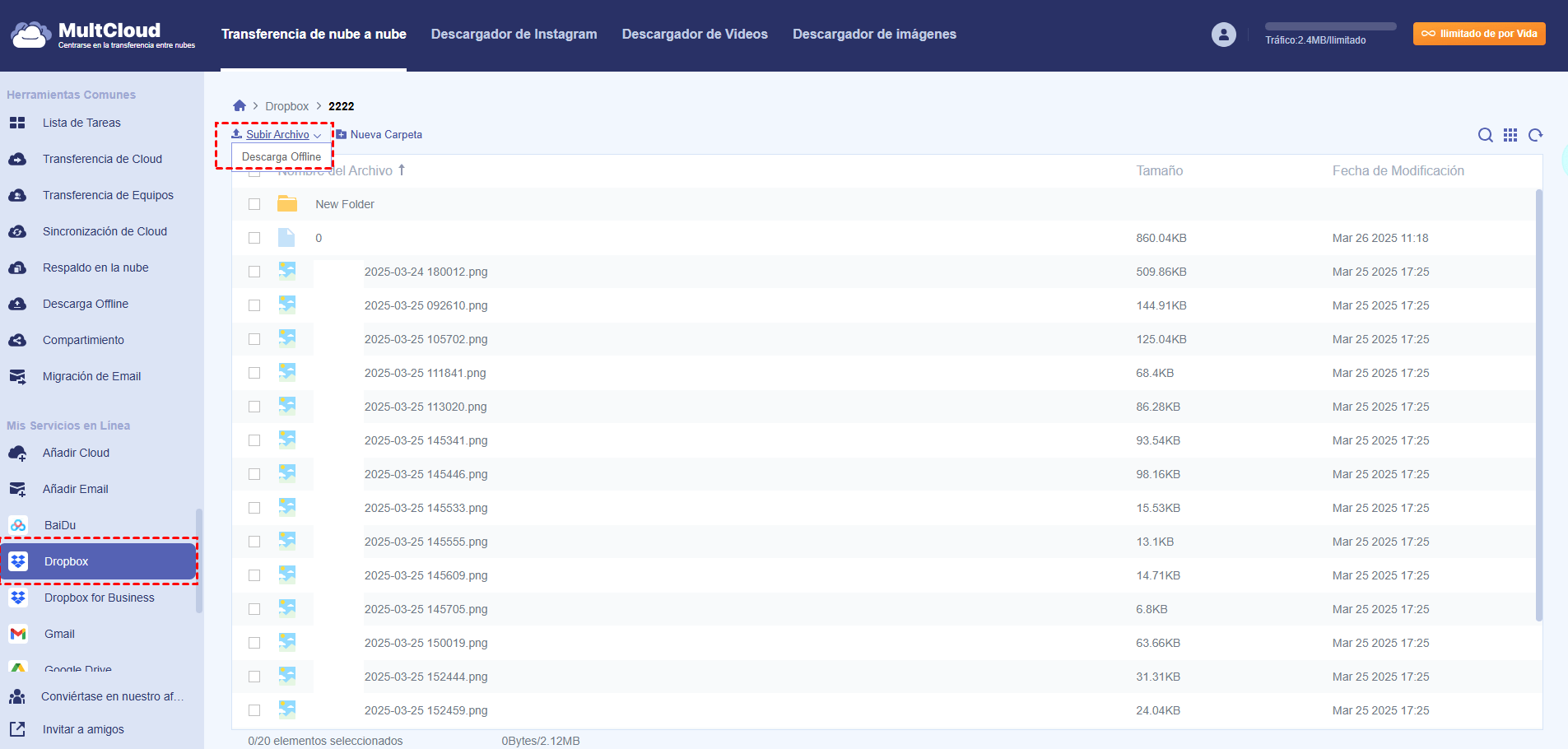Image resolution: width=1568 pixels, height=749 pixels.
Task: Toggle checkbox for 2025-03-25 145341.png
Action: click(254, 440)
